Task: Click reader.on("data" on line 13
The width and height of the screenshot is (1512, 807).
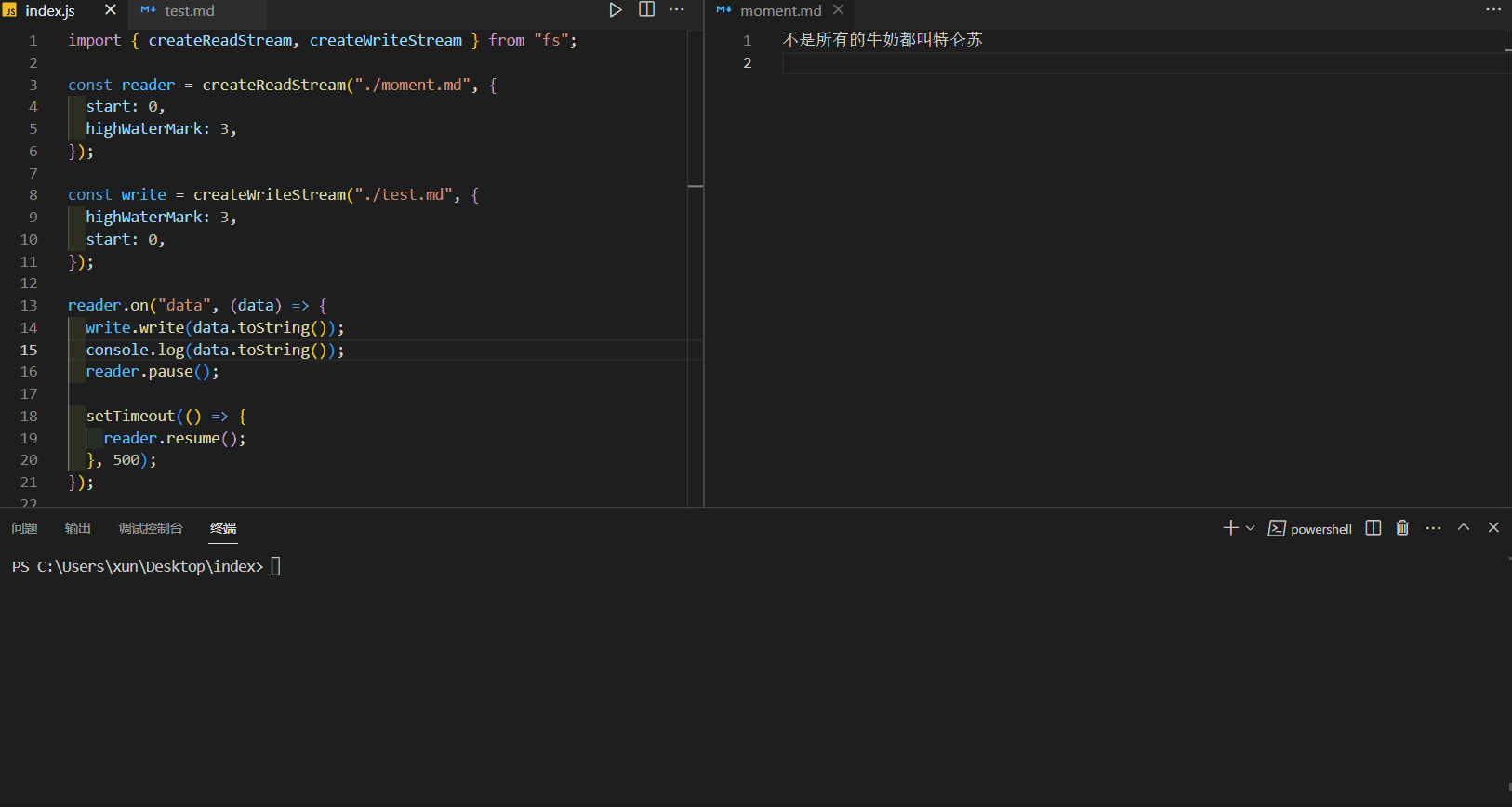Action: (x=139, y=305)
